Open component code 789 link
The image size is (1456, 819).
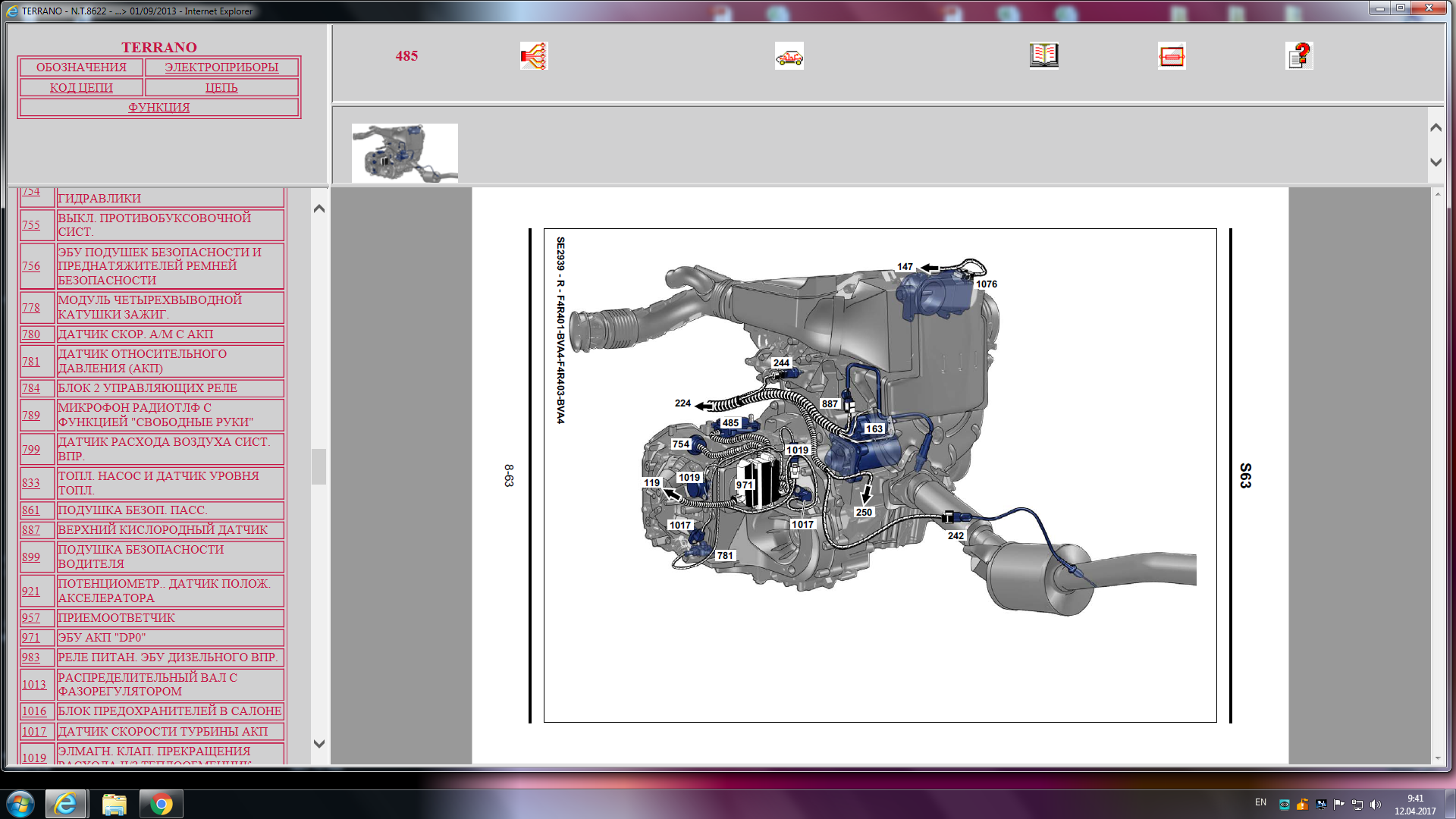coord(31,416)
